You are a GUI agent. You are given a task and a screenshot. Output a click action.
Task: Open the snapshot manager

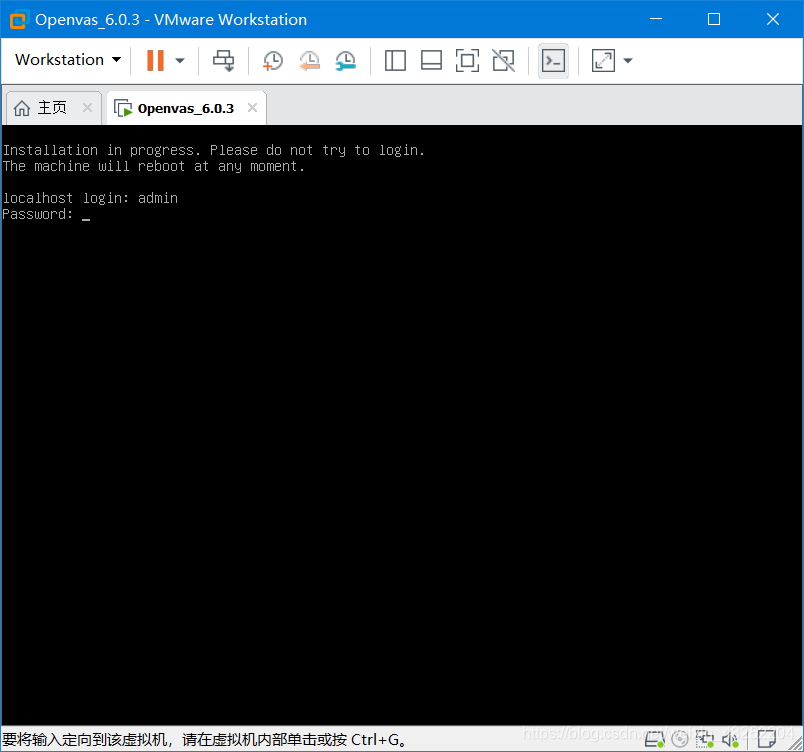click(x=346, y=60)
